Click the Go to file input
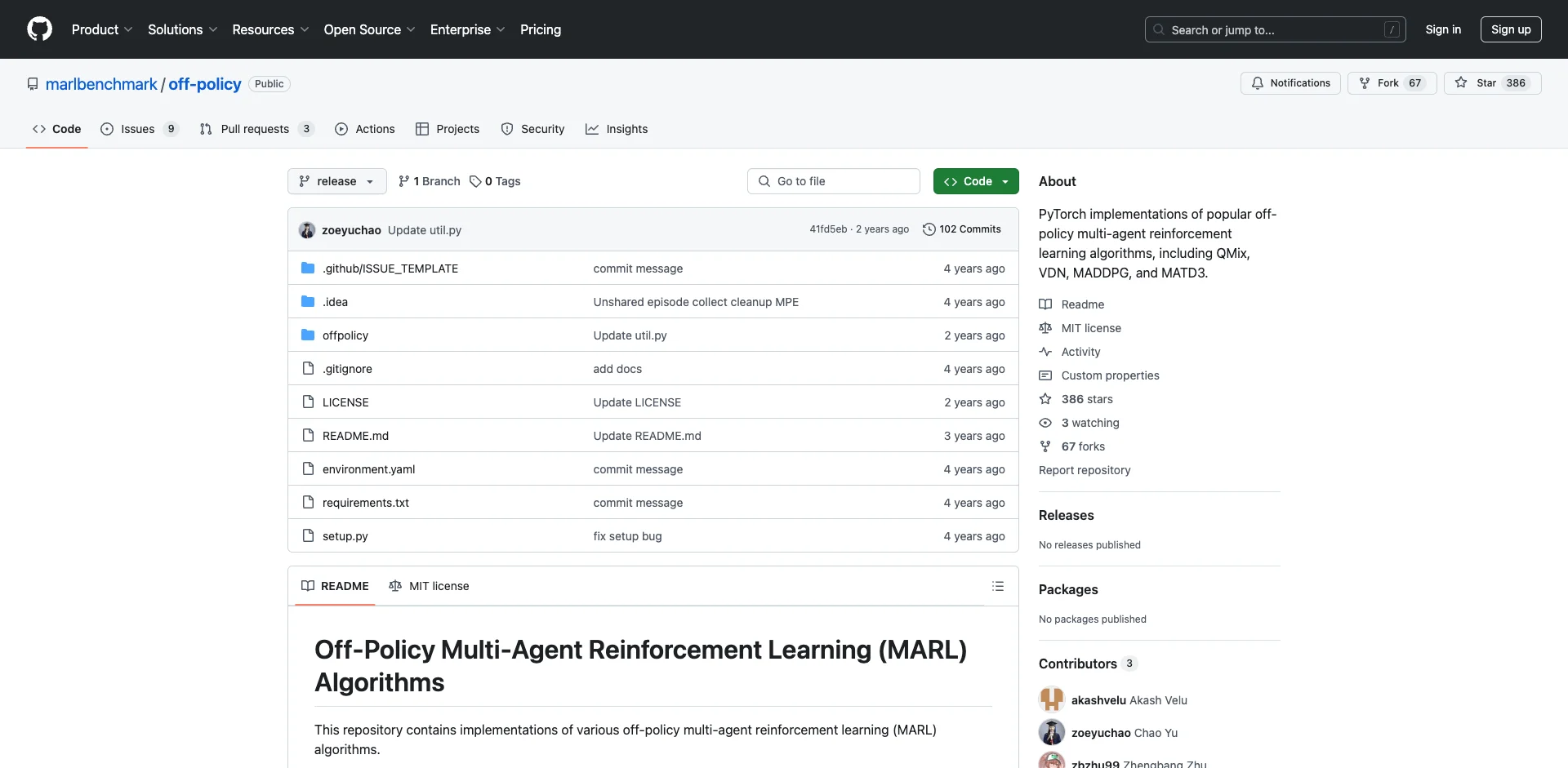The width and height of the screenshot is (1568, 768). point(834,181)
